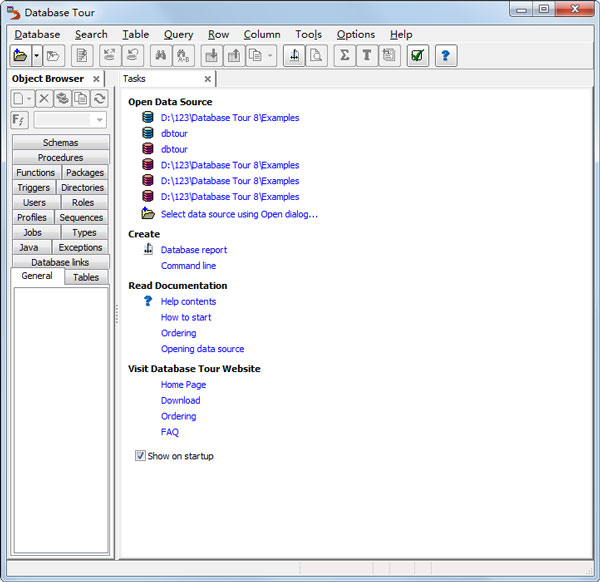Click the icon right of the T icon

click(x=389, y=56)
